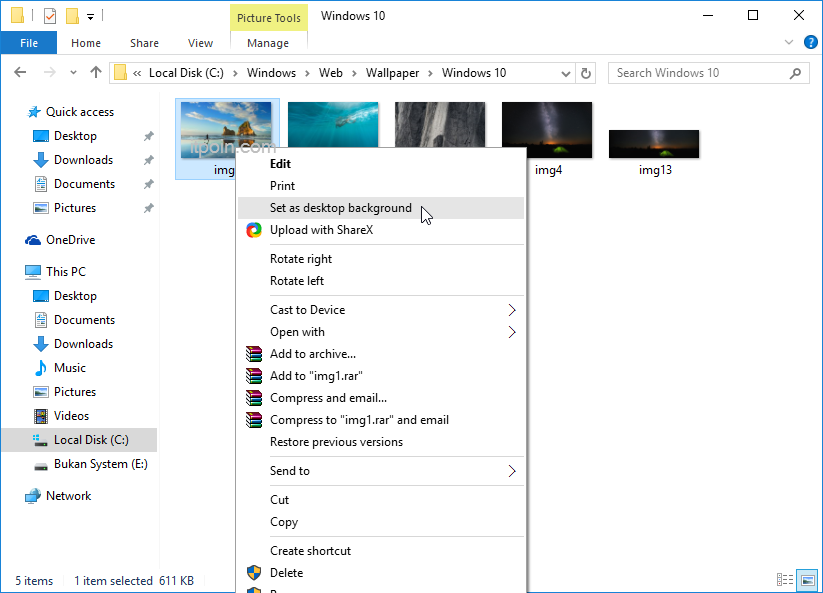
Task: Select the img13 wide night thumbnail
Action: point(654,144)
